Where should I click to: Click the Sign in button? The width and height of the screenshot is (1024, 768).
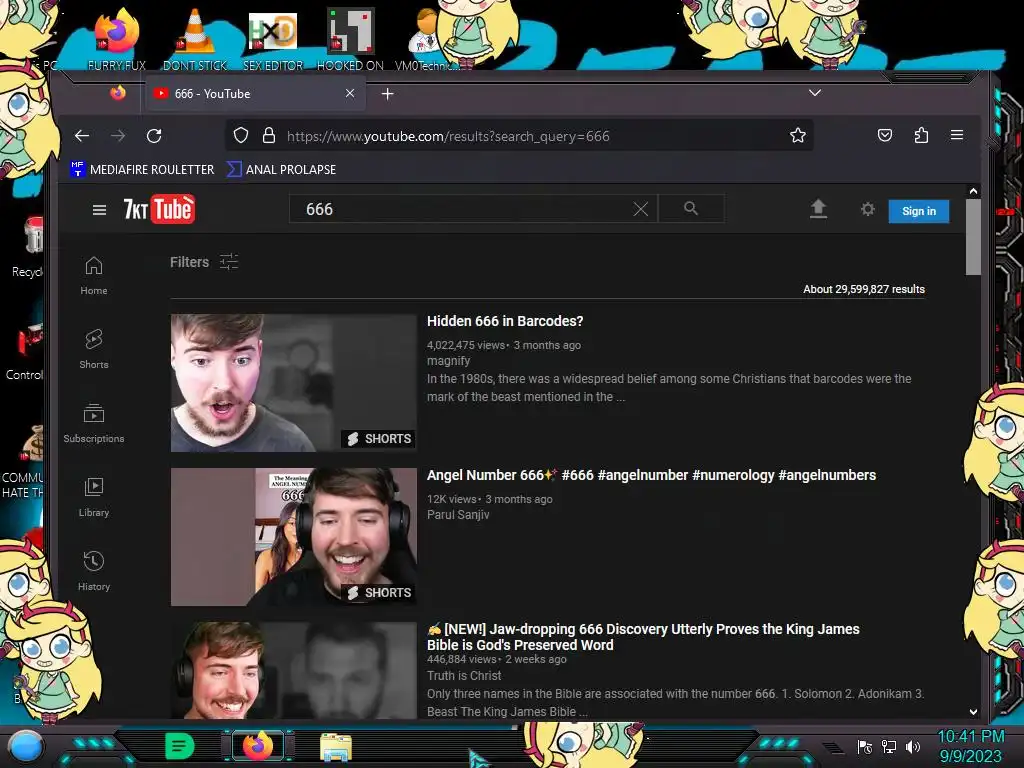(918, 211)
